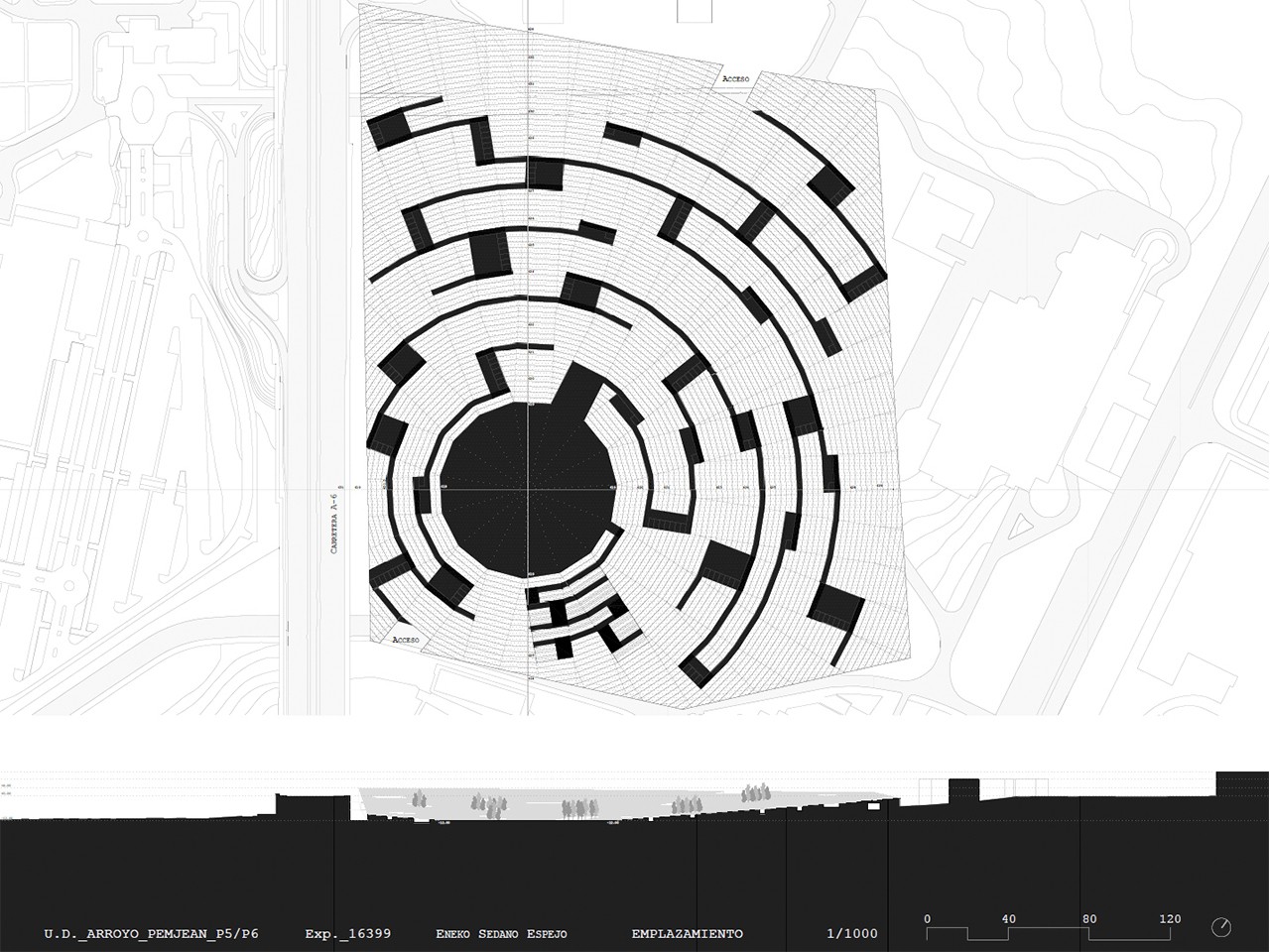
Task: Click the '0' mark on the scale bar
Action: pyautogui.click(x=928, y=919)
